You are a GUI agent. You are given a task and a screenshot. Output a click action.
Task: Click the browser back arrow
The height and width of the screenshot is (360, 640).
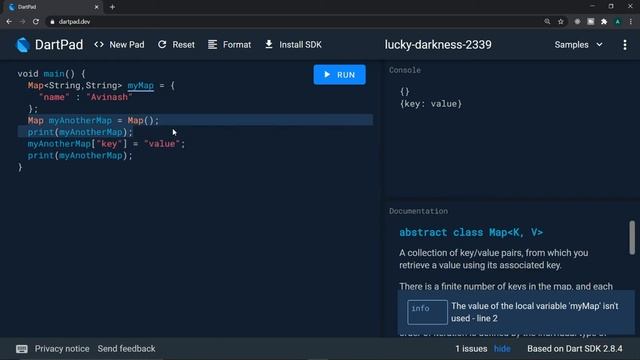[x=9, y=22]
